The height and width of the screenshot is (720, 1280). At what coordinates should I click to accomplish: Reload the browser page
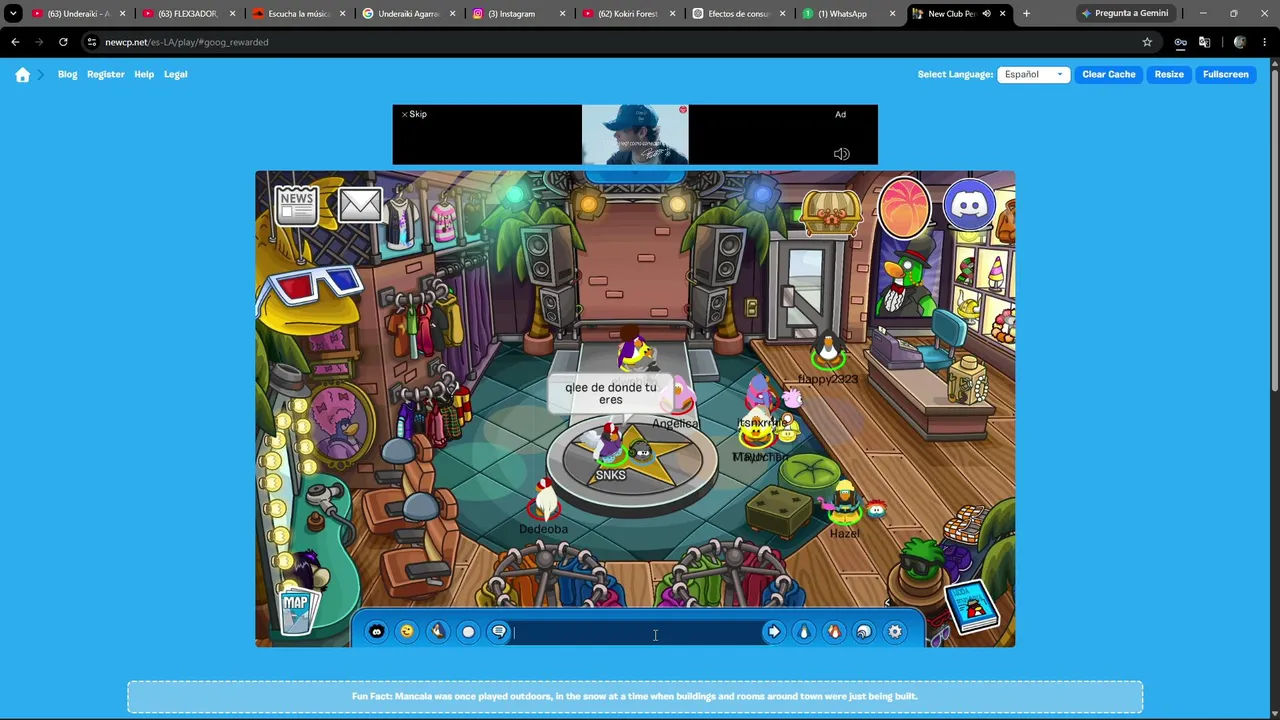63,42
